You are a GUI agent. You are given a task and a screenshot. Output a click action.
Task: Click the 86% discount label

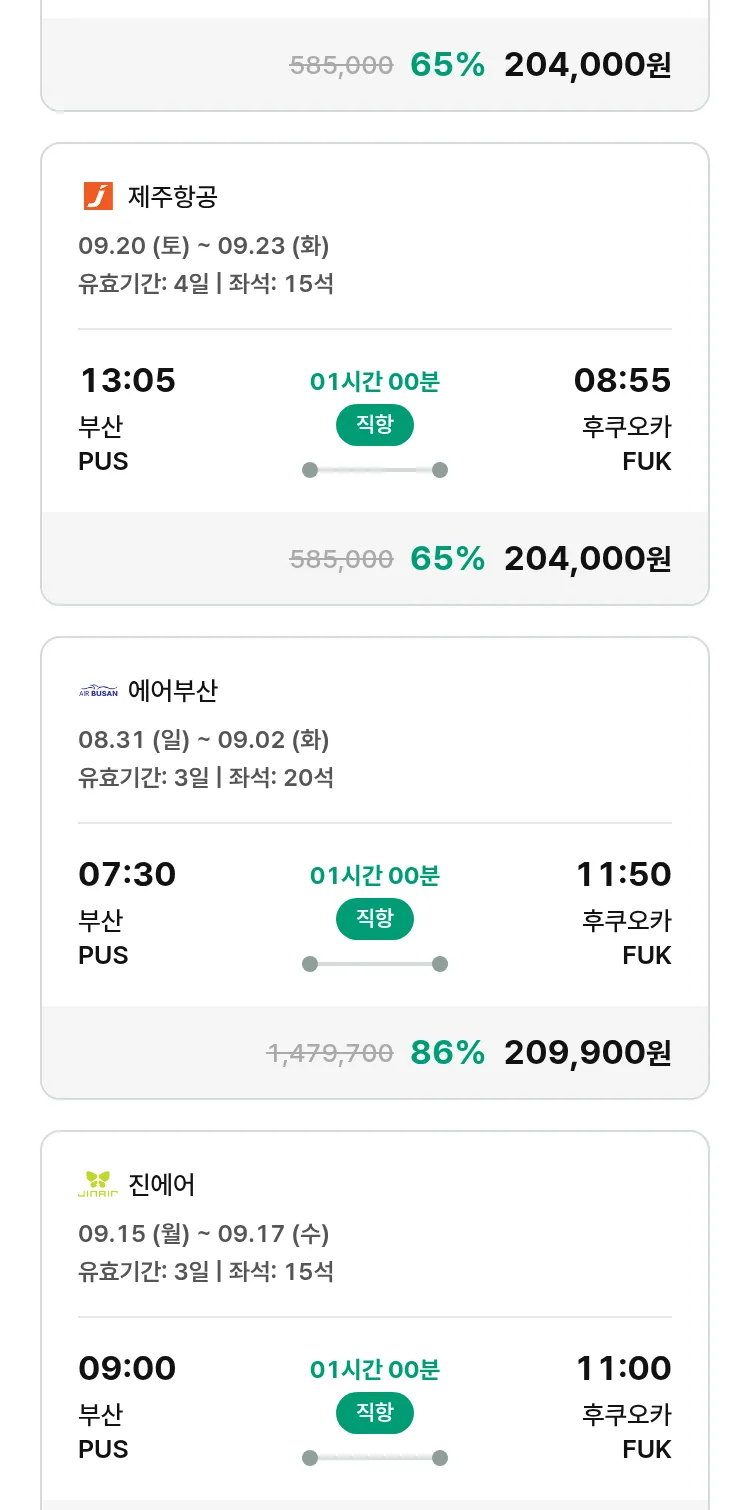pyautogui.click(x=447, y=1052)
